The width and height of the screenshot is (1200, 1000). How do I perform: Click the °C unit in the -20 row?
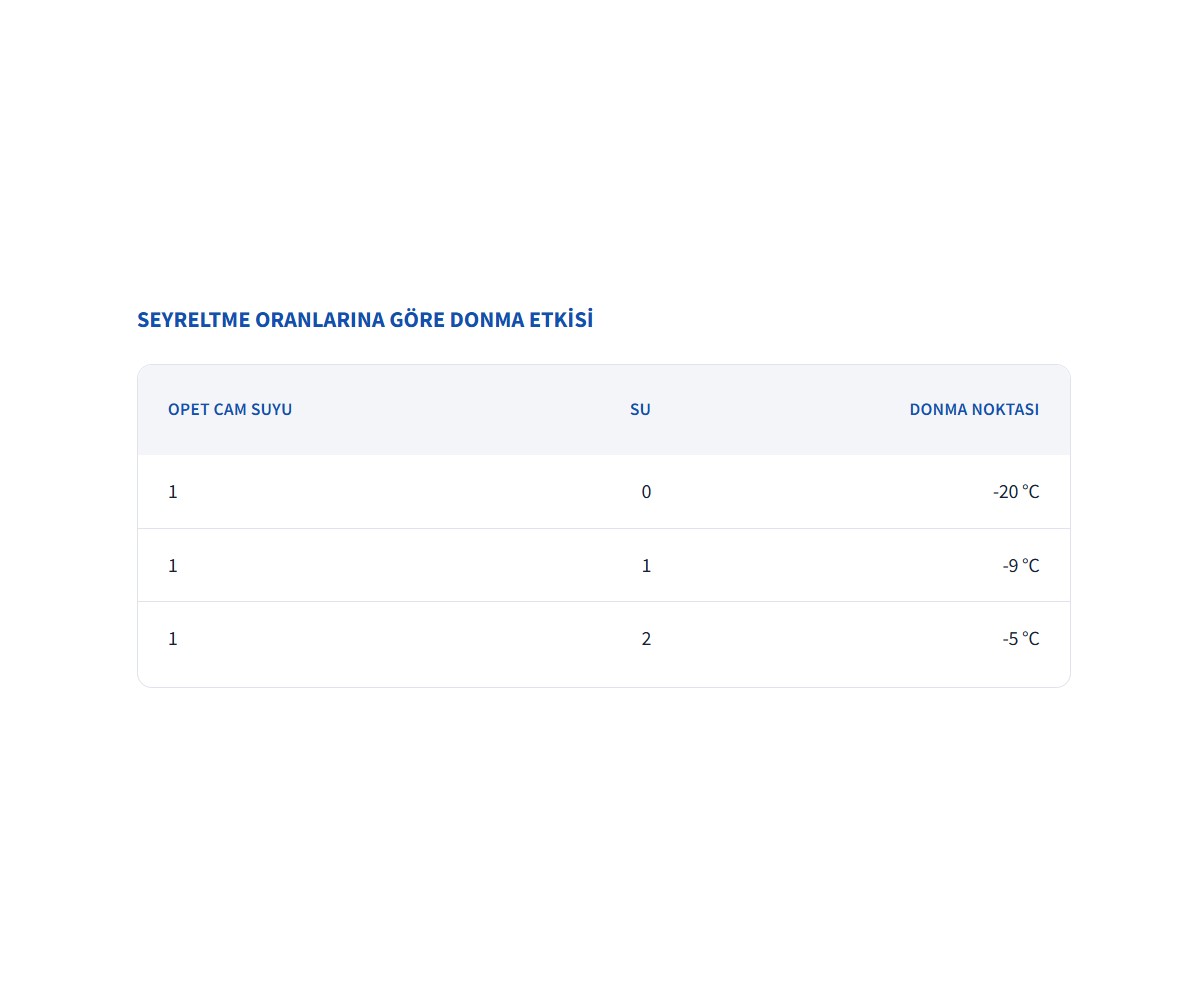coord(1031,492)
